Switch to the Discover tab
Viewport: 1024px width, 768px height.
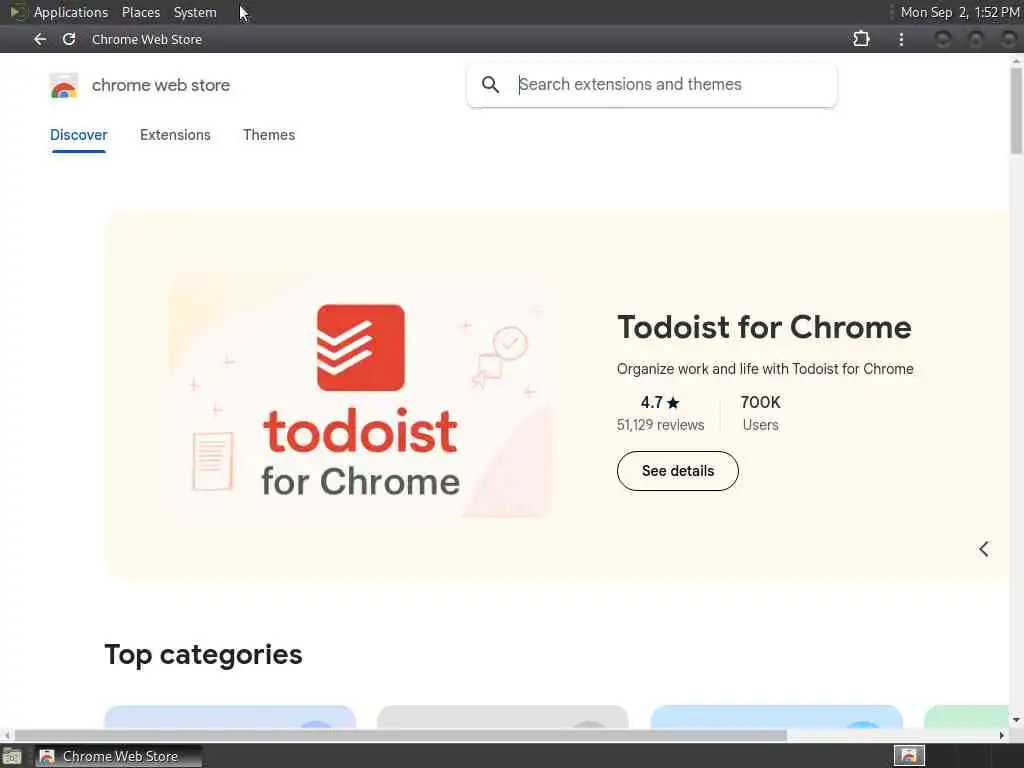(78, 135)
